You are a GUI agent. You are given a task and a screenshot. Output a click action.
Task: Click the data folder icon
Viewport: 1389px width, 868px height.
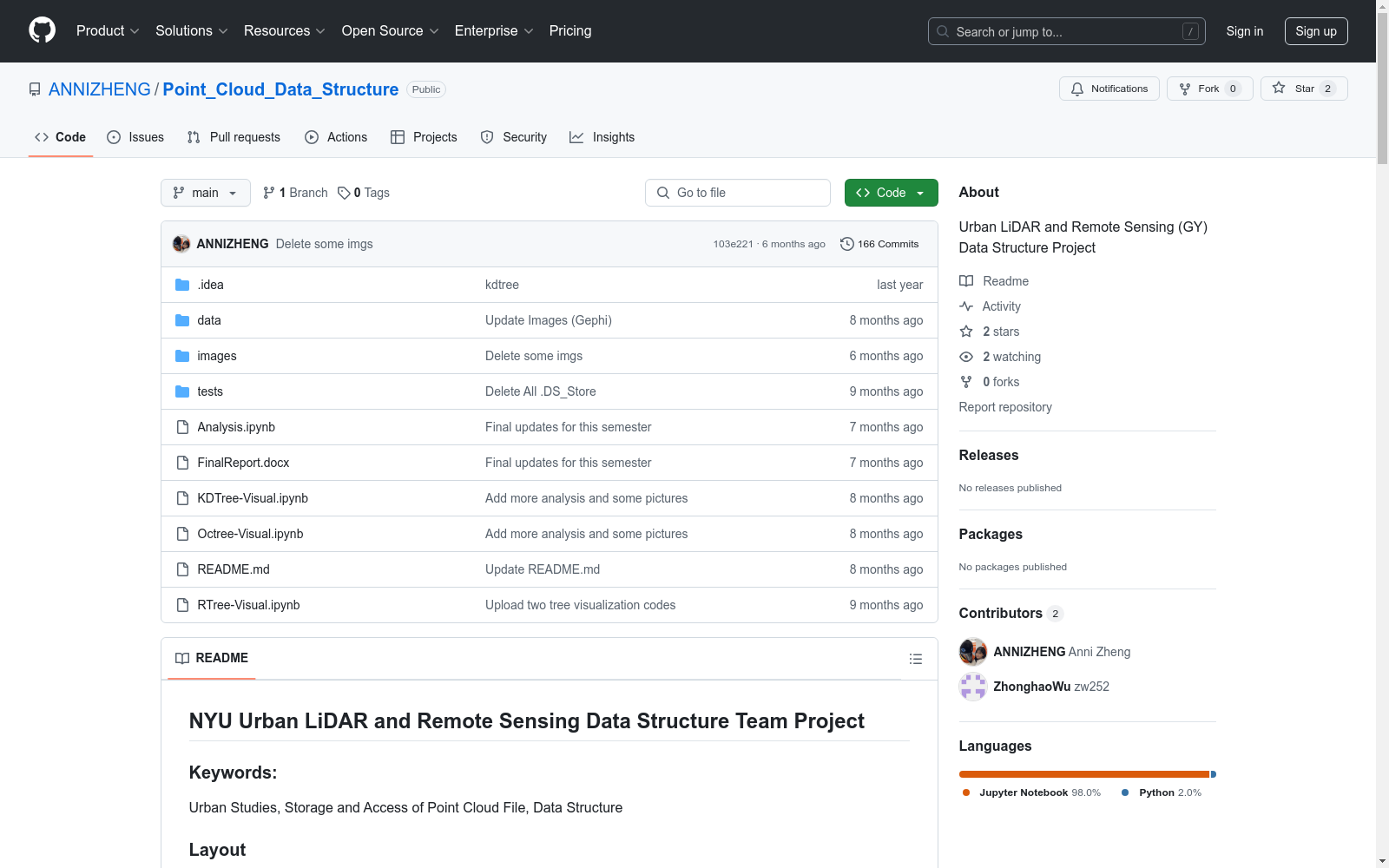[x=182, y=320]
